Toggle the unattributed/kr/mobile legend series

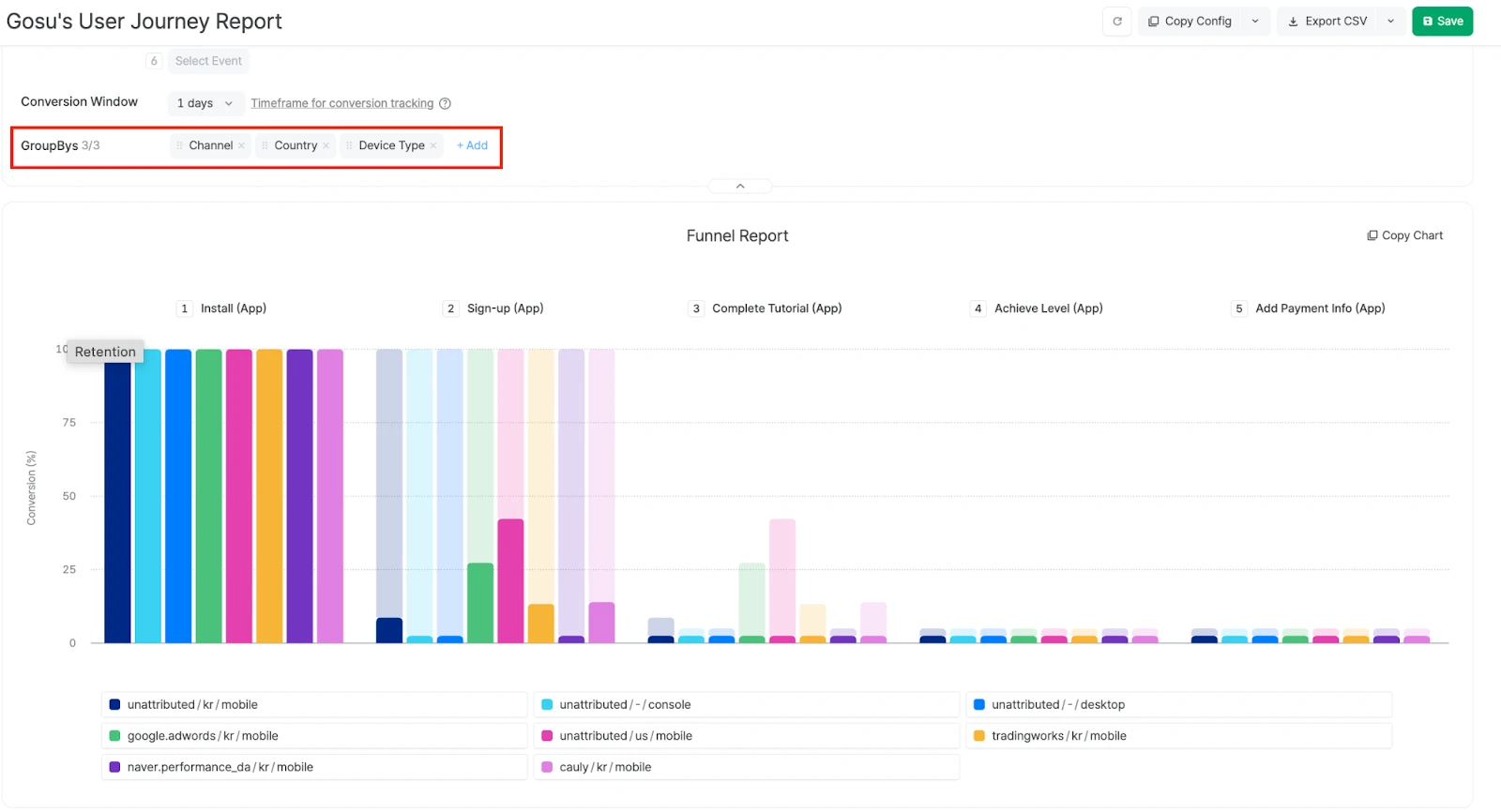click(192, 705)
